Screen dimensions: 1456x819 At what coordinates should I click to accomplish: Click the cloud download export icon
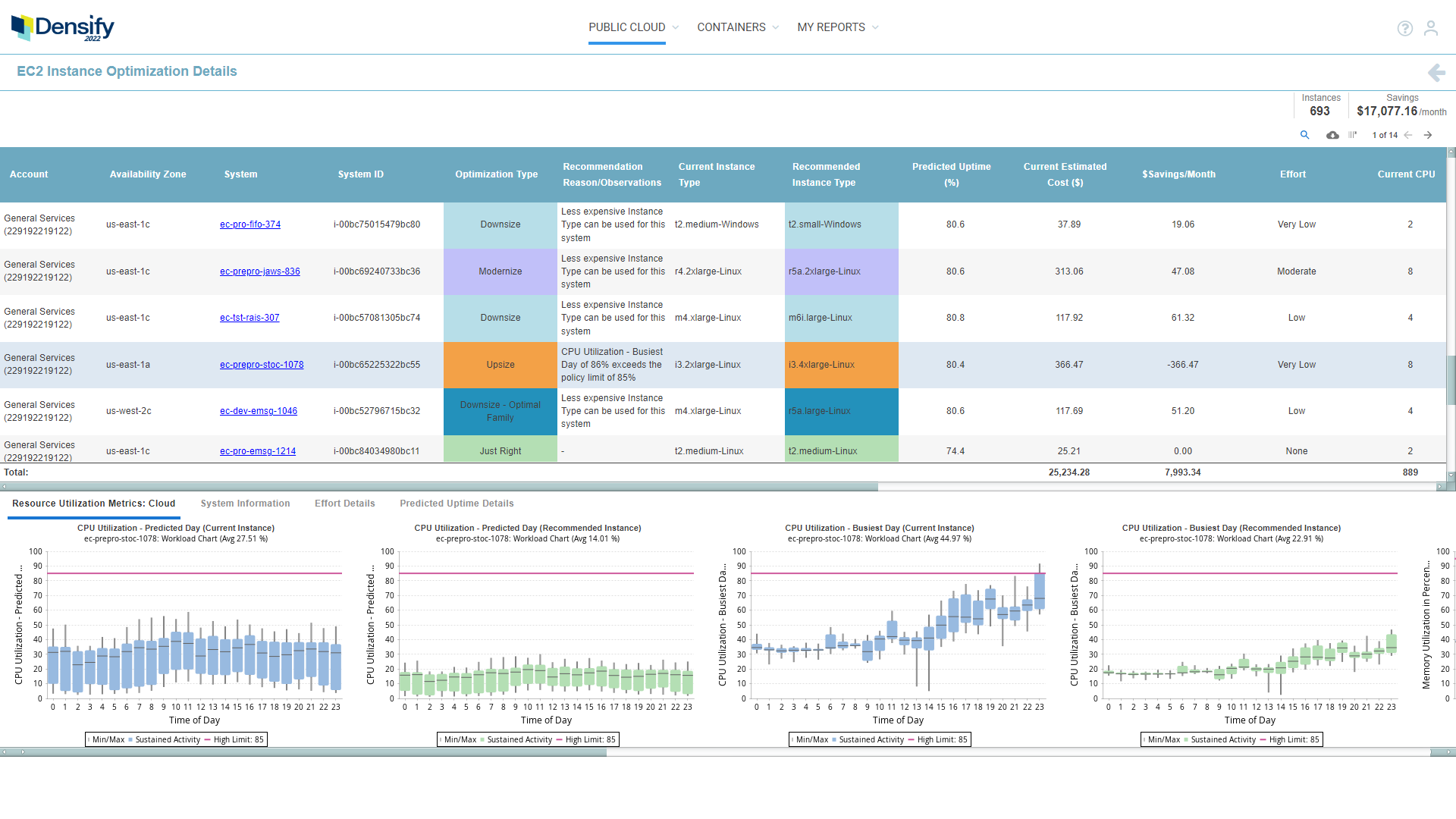(x=1333, y=135)
